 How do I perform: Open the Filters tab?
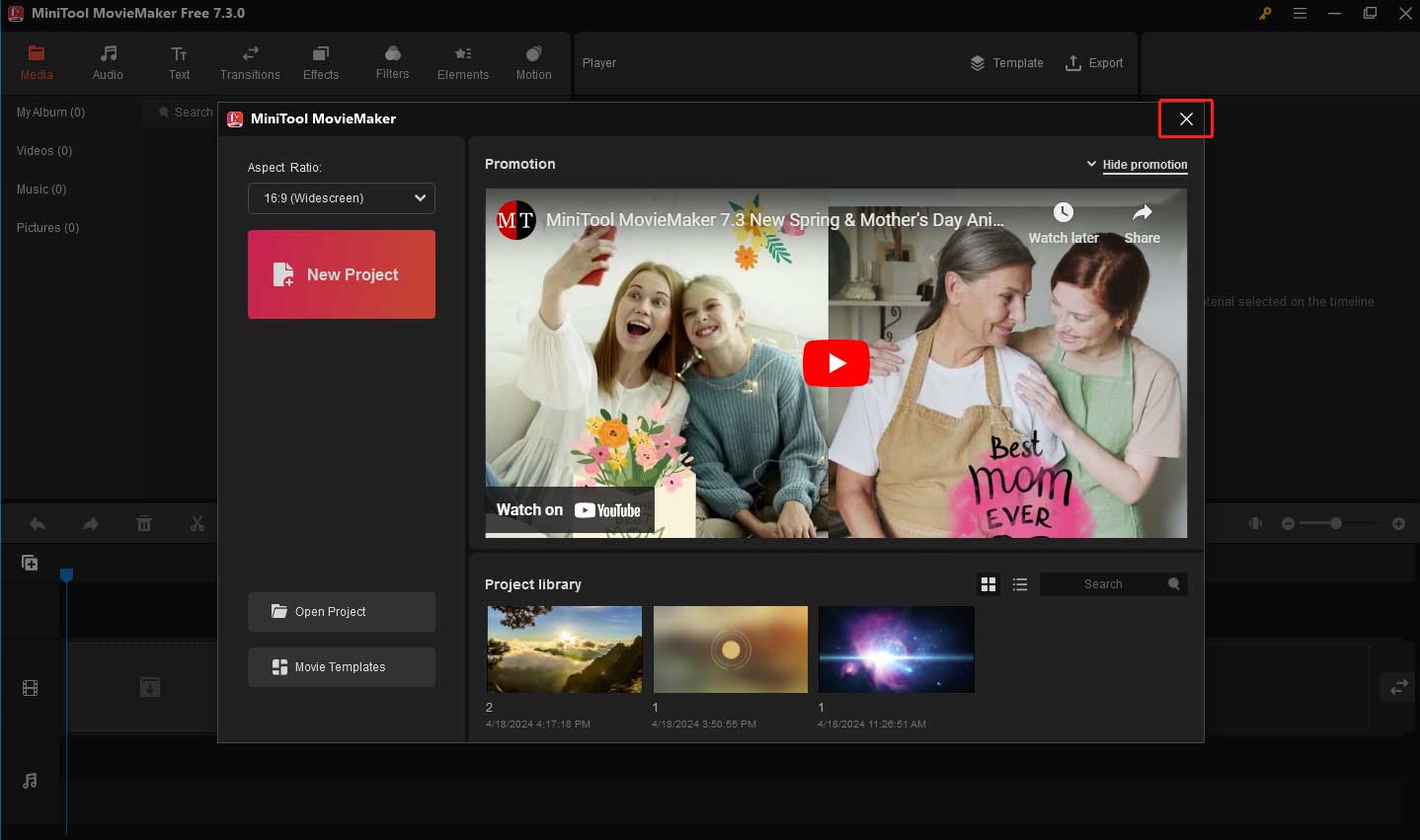coord(392,63)
